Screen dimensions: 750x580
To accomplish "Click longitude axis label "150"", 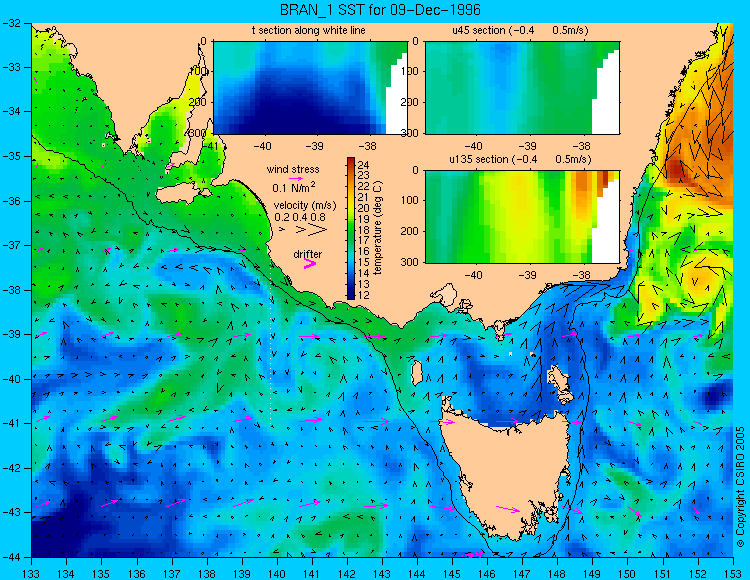I will click(x=628, y=574).
